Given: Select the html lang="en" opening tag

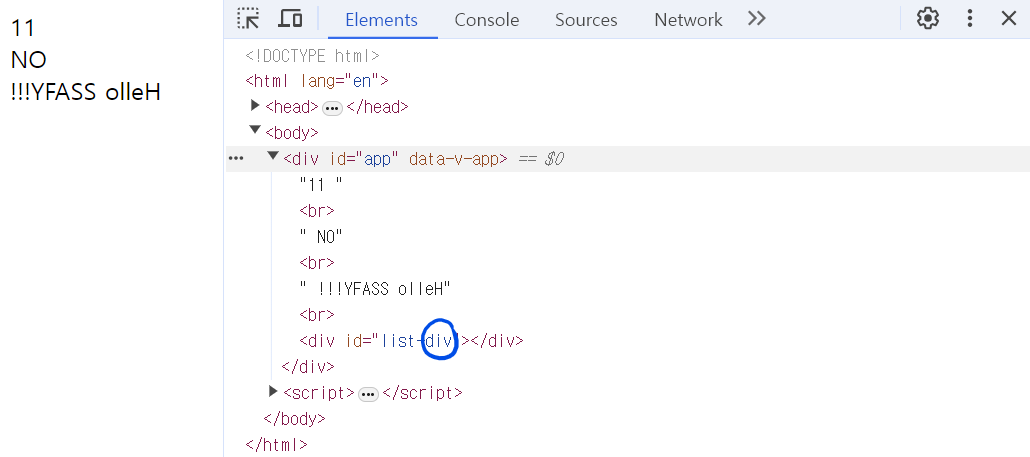Looking at the screenshot, I should [317, 81].
